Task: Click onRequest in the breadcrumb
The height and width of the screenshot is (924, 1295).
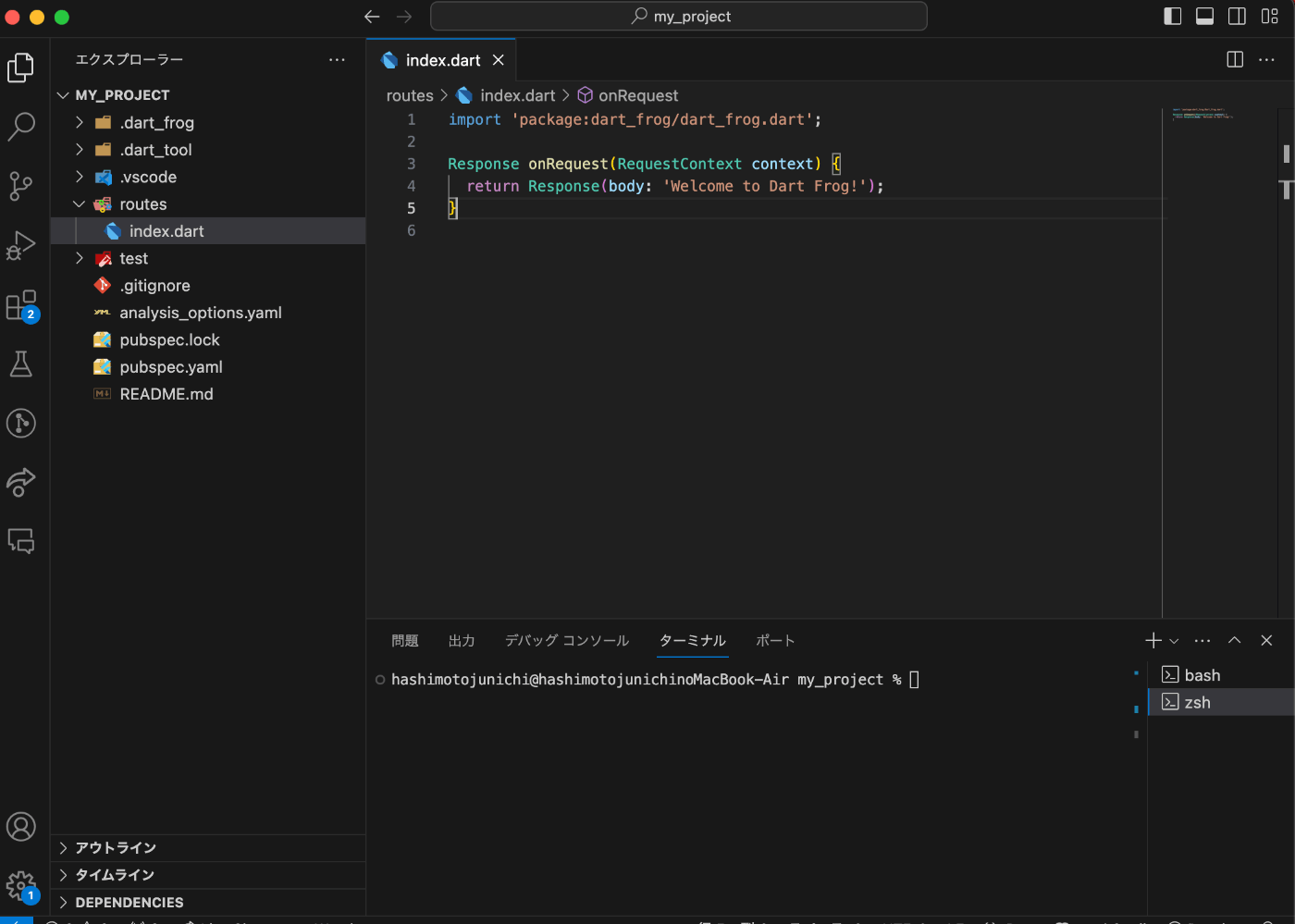Action: (x=637, y=95)
